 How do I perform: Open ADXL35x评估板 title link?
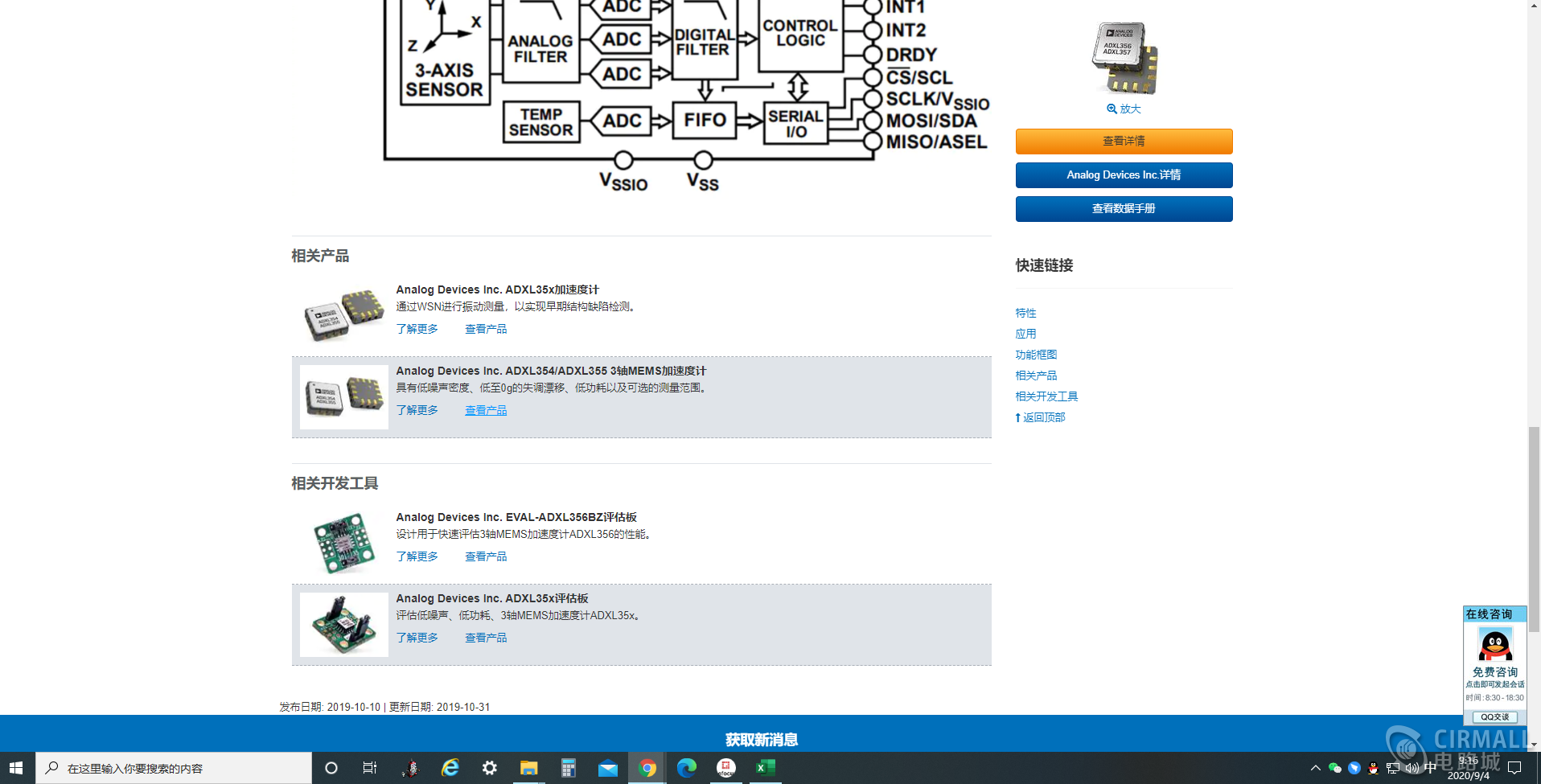coord(492,598)
